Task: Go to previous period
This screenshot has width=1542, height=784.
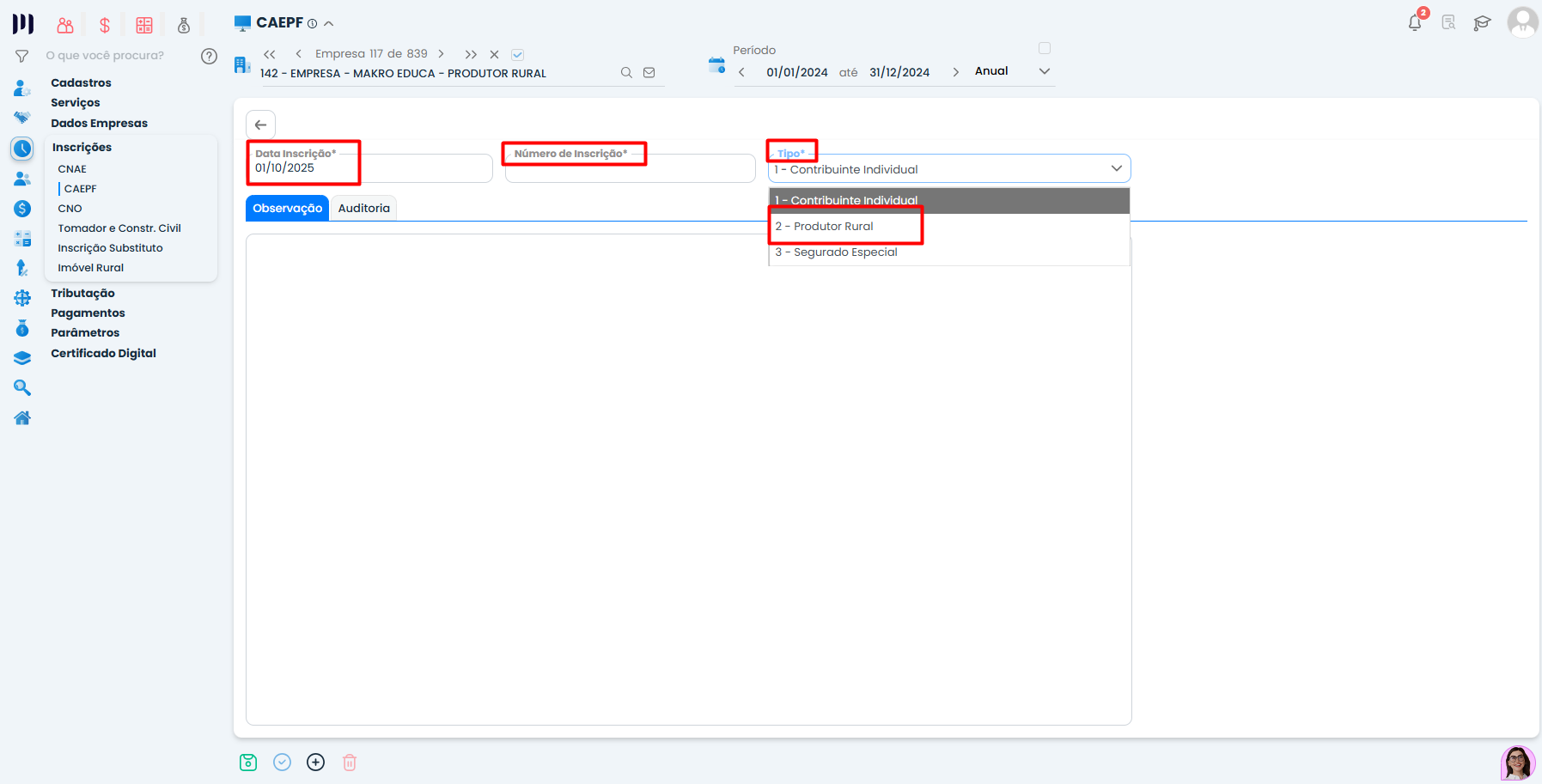Action: [741, 72]
